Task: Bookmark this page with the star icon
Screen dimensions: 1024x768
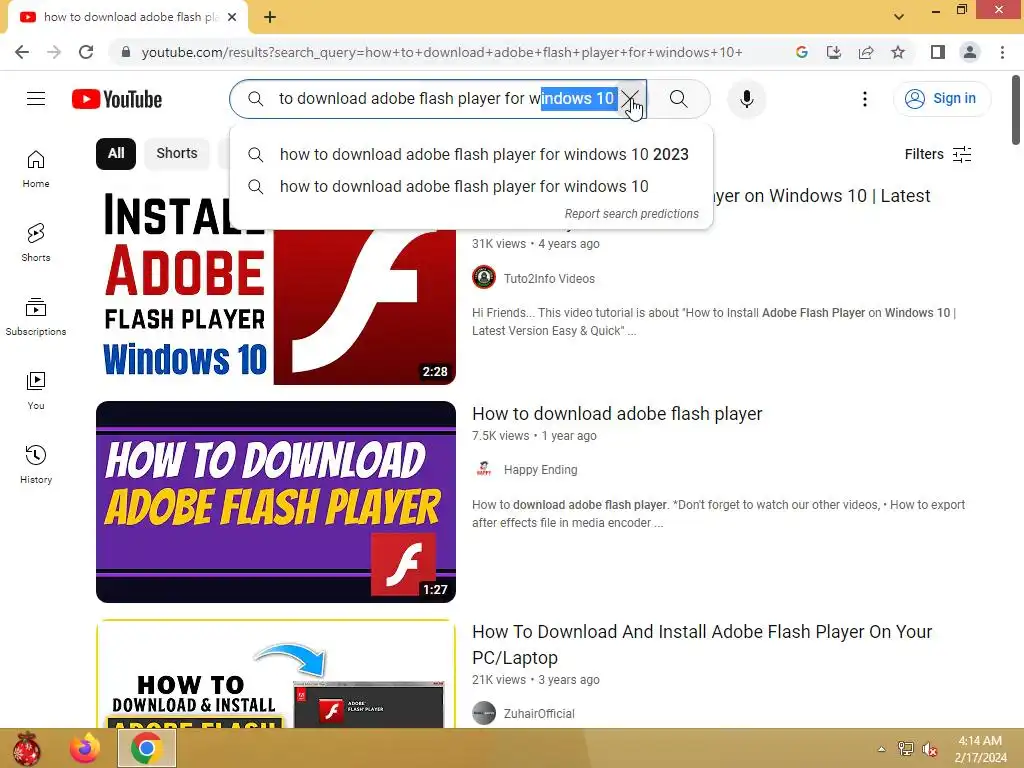Action: pos(898,52)
